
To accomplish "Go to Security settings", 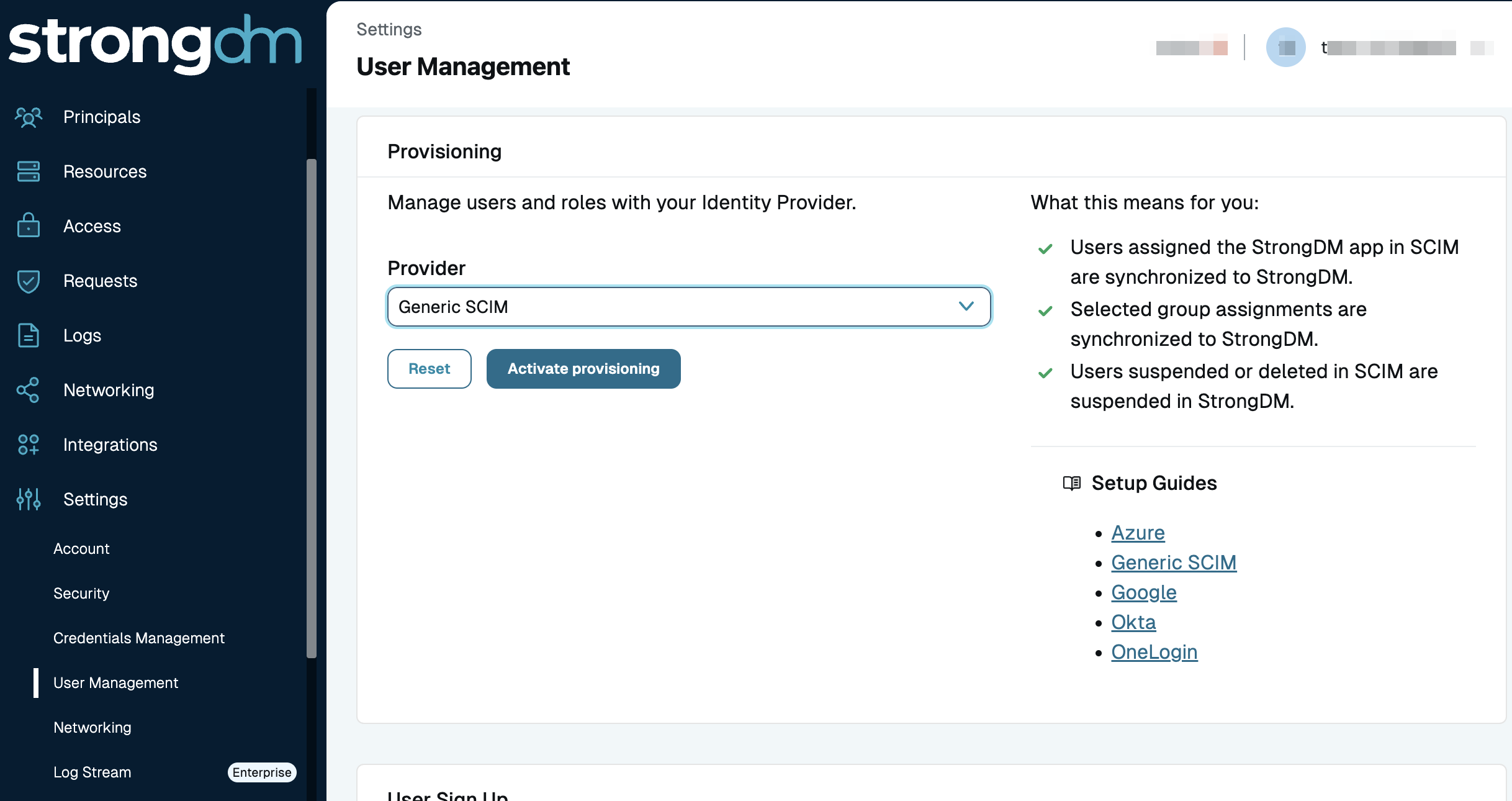I will point(81,594).
